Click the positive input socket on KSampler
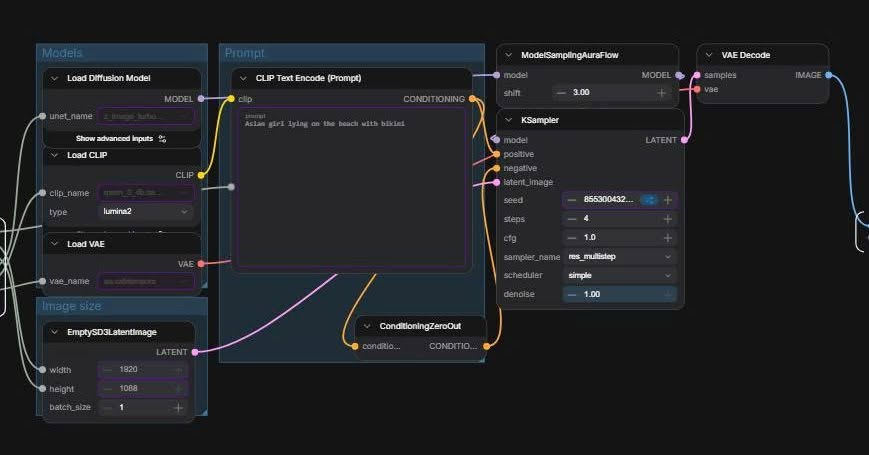The image size is (869, 455). point(497,154)
